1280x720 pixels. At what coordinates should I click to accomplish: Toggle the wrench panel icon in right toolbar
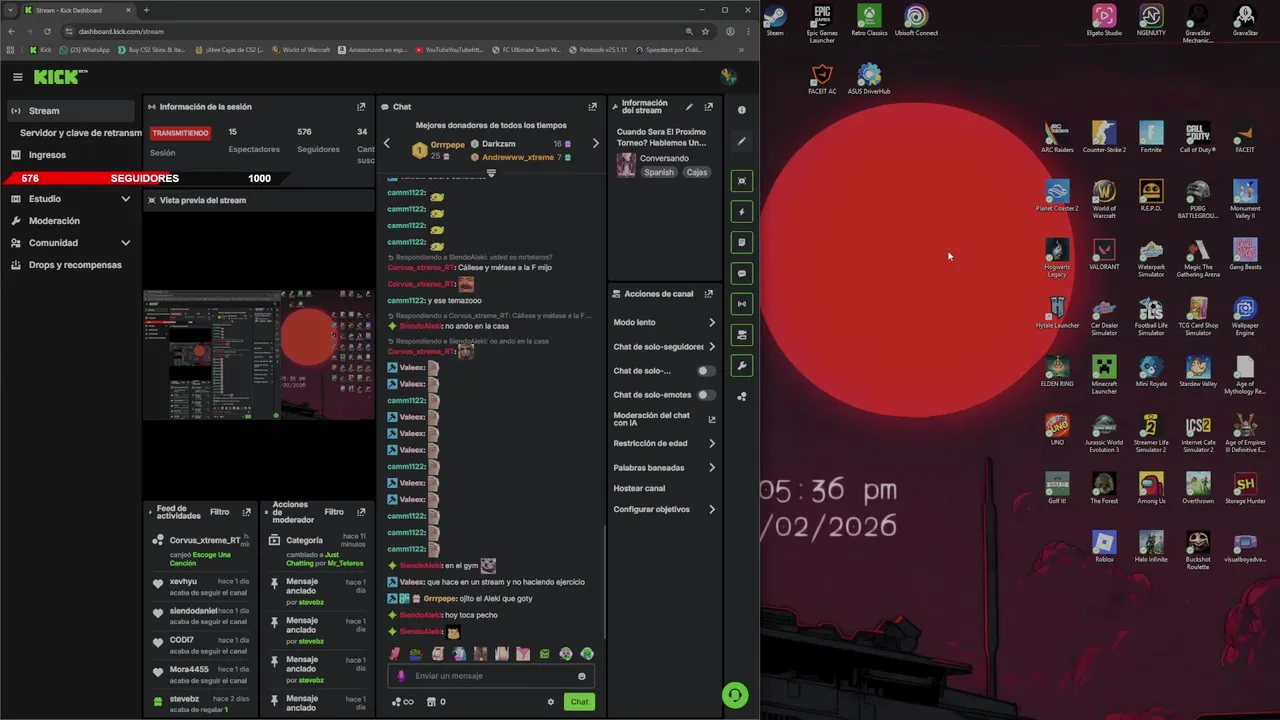tap(742, 366)
